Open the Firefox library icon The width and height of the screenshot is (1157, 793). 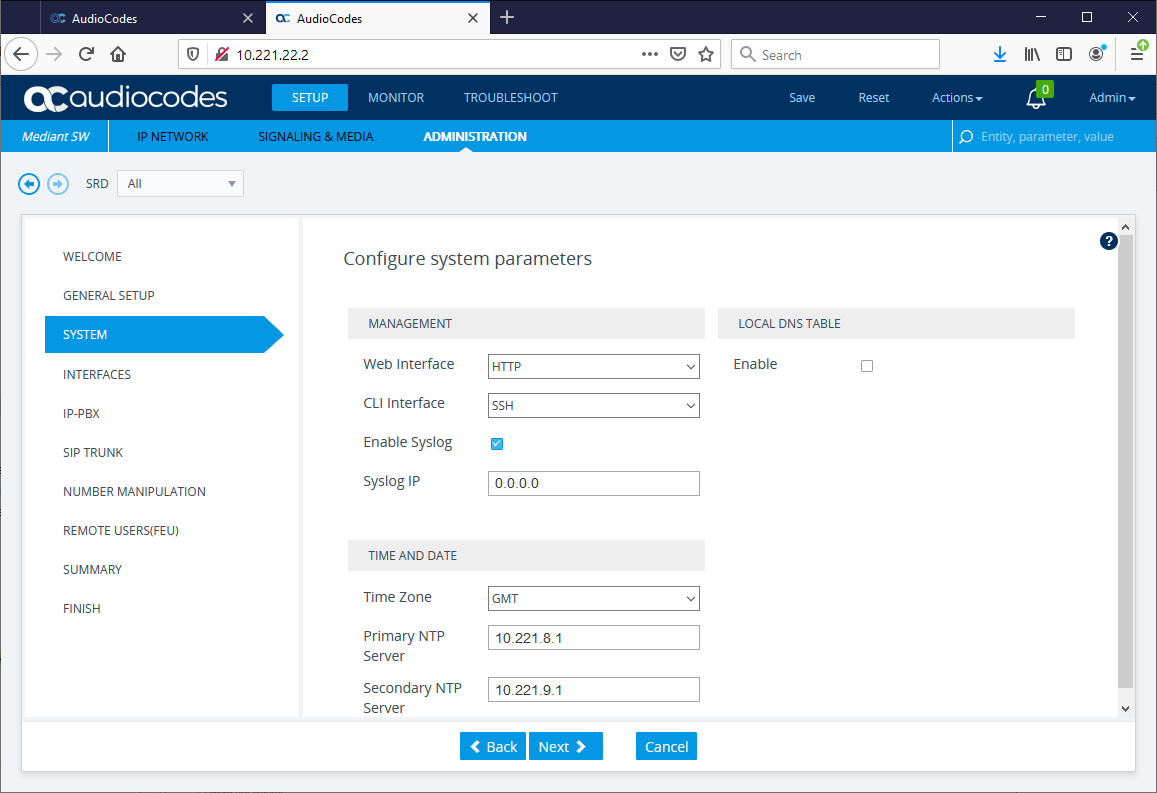click(1032, 55)
